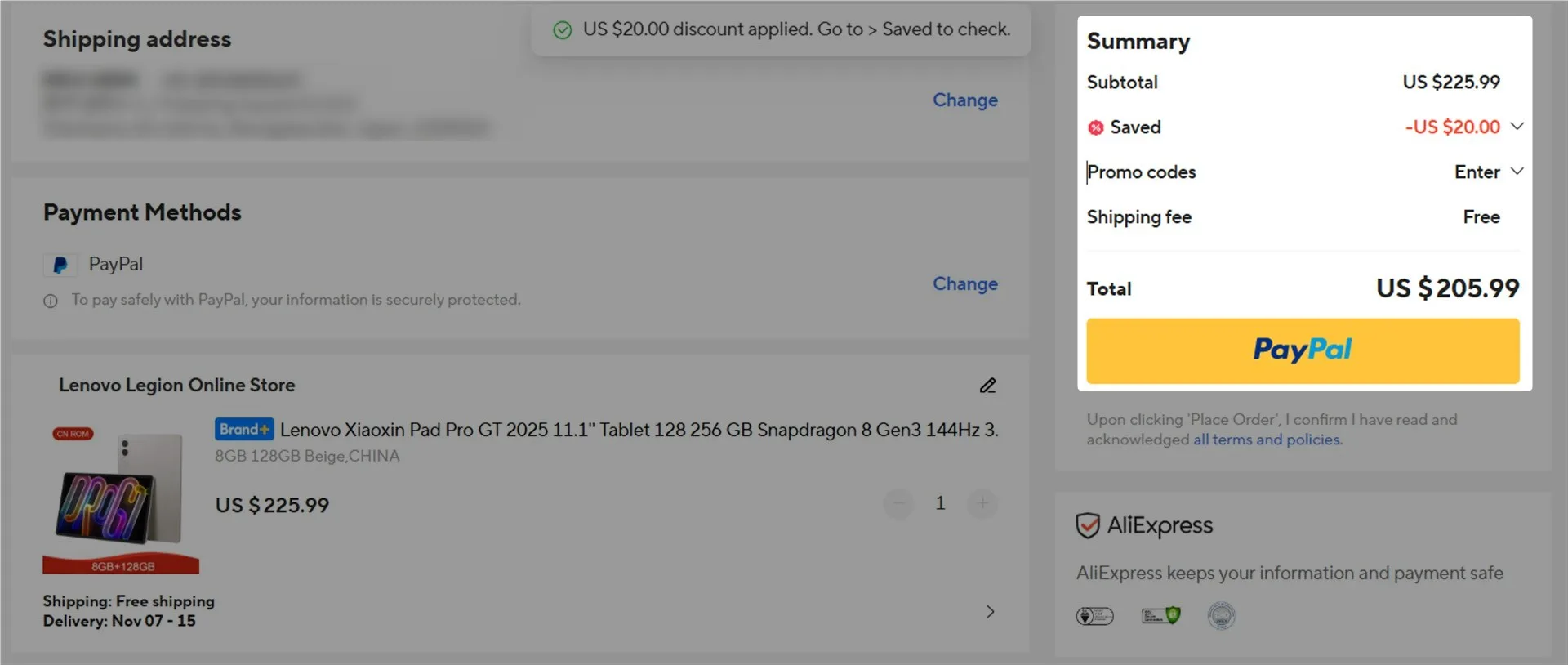
Task: Click the edit pencil icon for Lenovo order
Action: [x=987, y=386]
